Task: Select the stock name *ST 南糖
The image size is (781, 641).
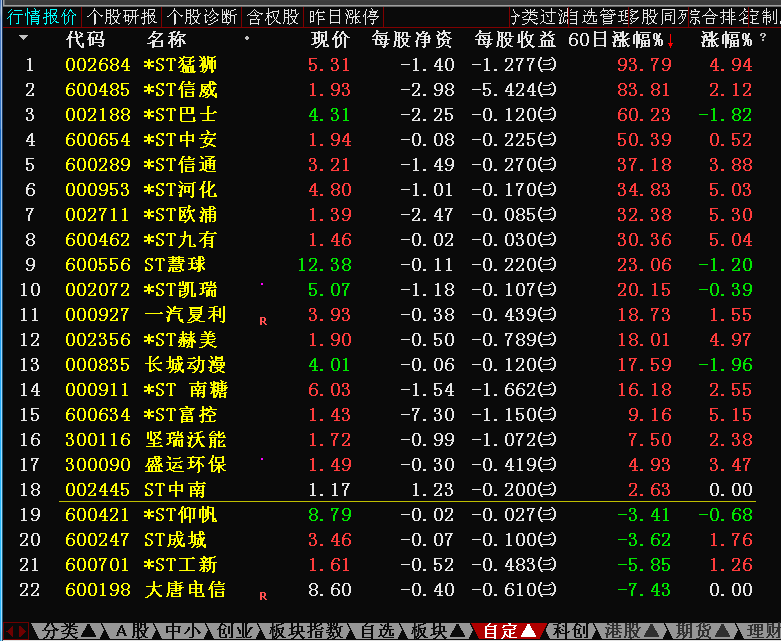Action: point(185,390)
